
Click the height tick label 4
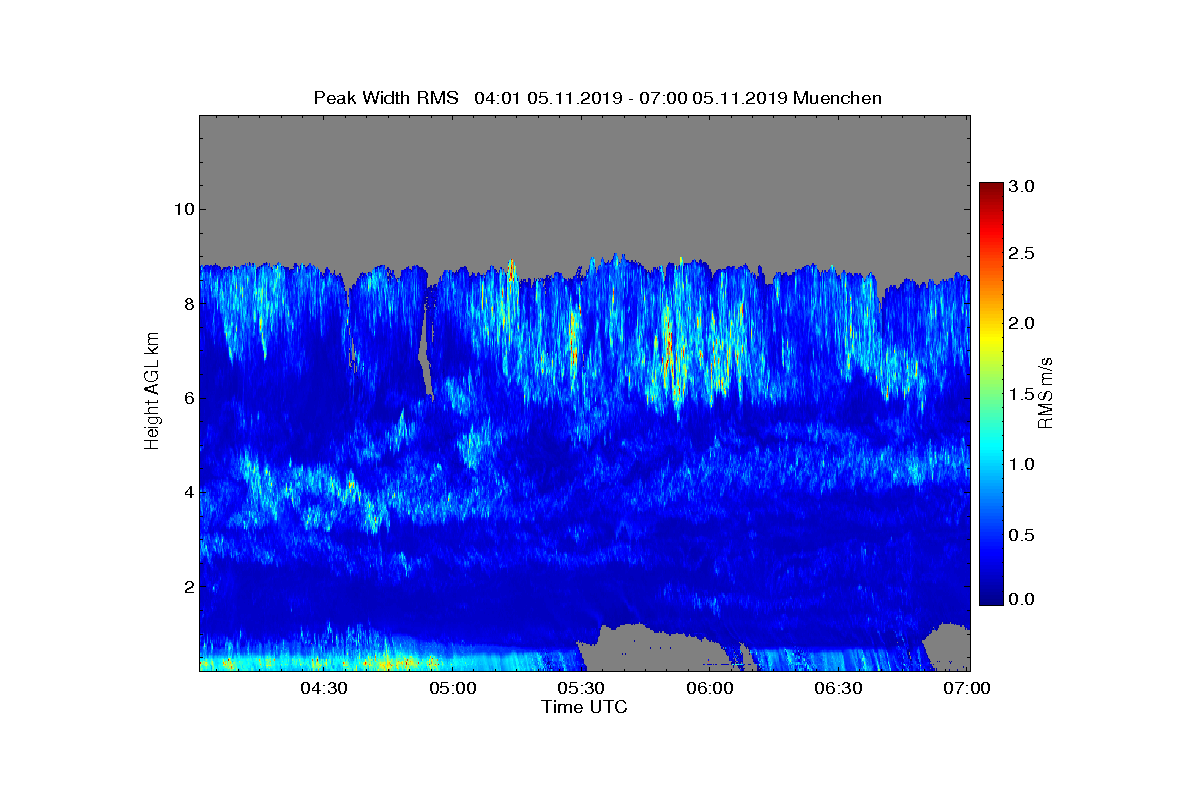pyautogui.click(x=187, y=492)
